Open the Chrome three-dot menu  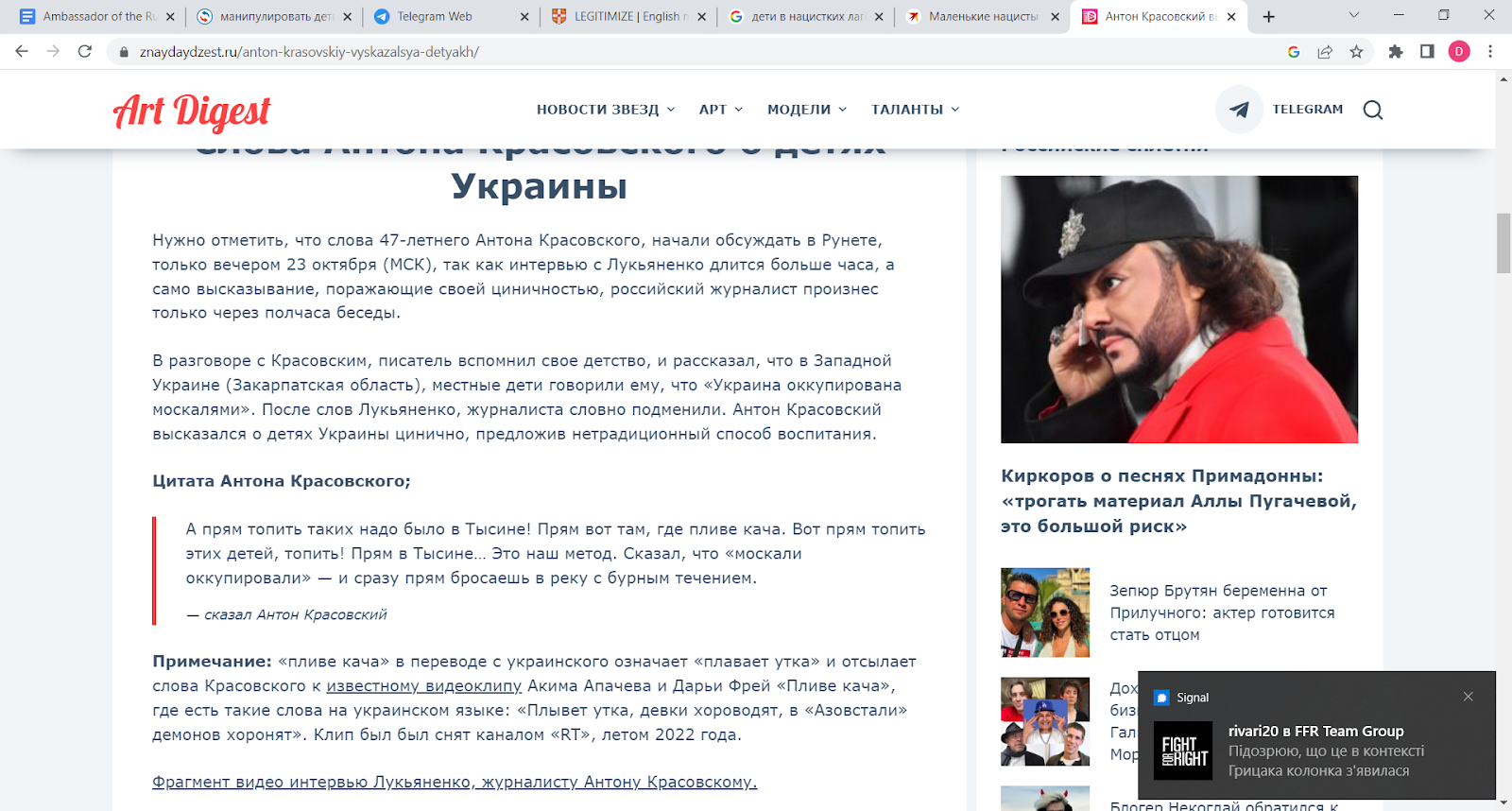pyautogui.click(x=1490, y=52)
